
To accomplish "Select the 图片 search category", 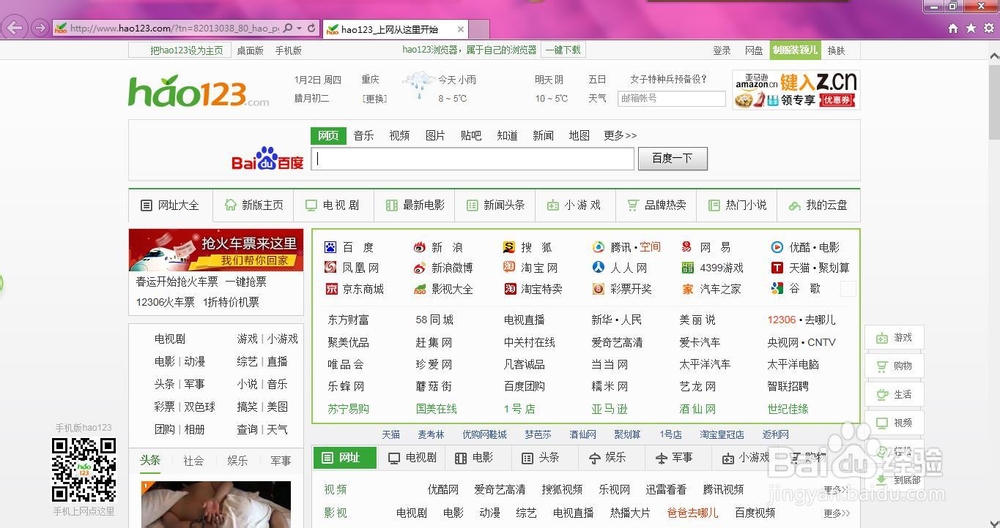I will (435, 136).
